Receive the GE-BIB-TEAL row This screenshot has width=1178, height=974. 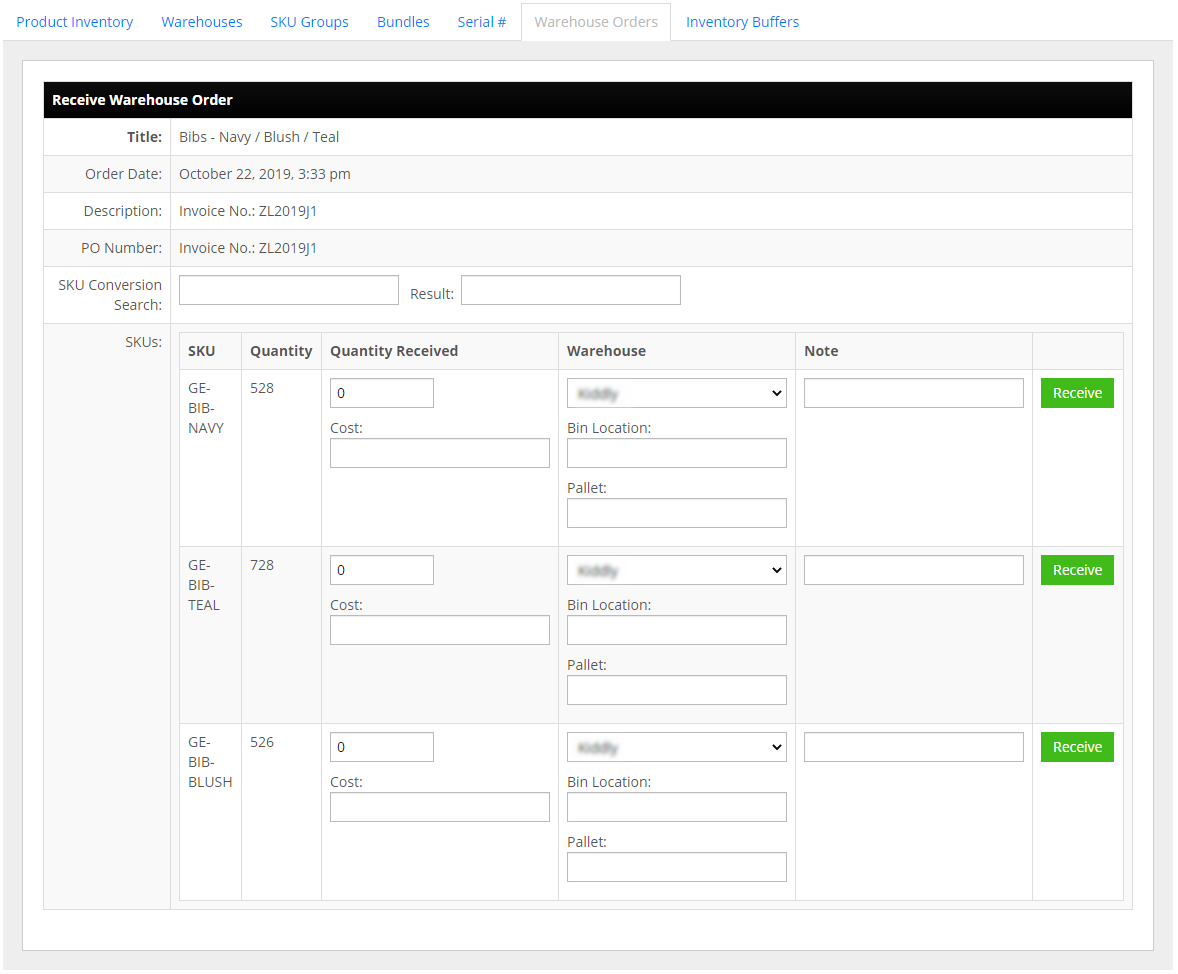[1077, 570]
